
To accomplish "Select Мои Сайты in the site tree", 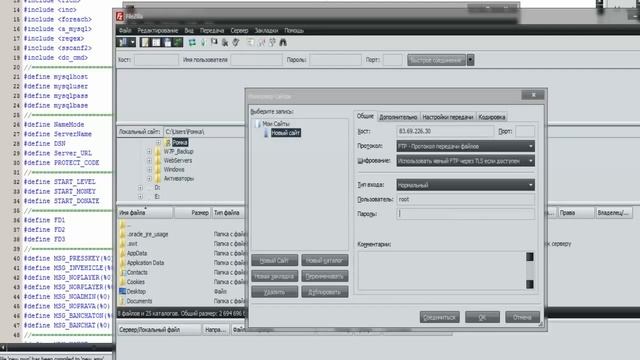I will pos(276,124).
